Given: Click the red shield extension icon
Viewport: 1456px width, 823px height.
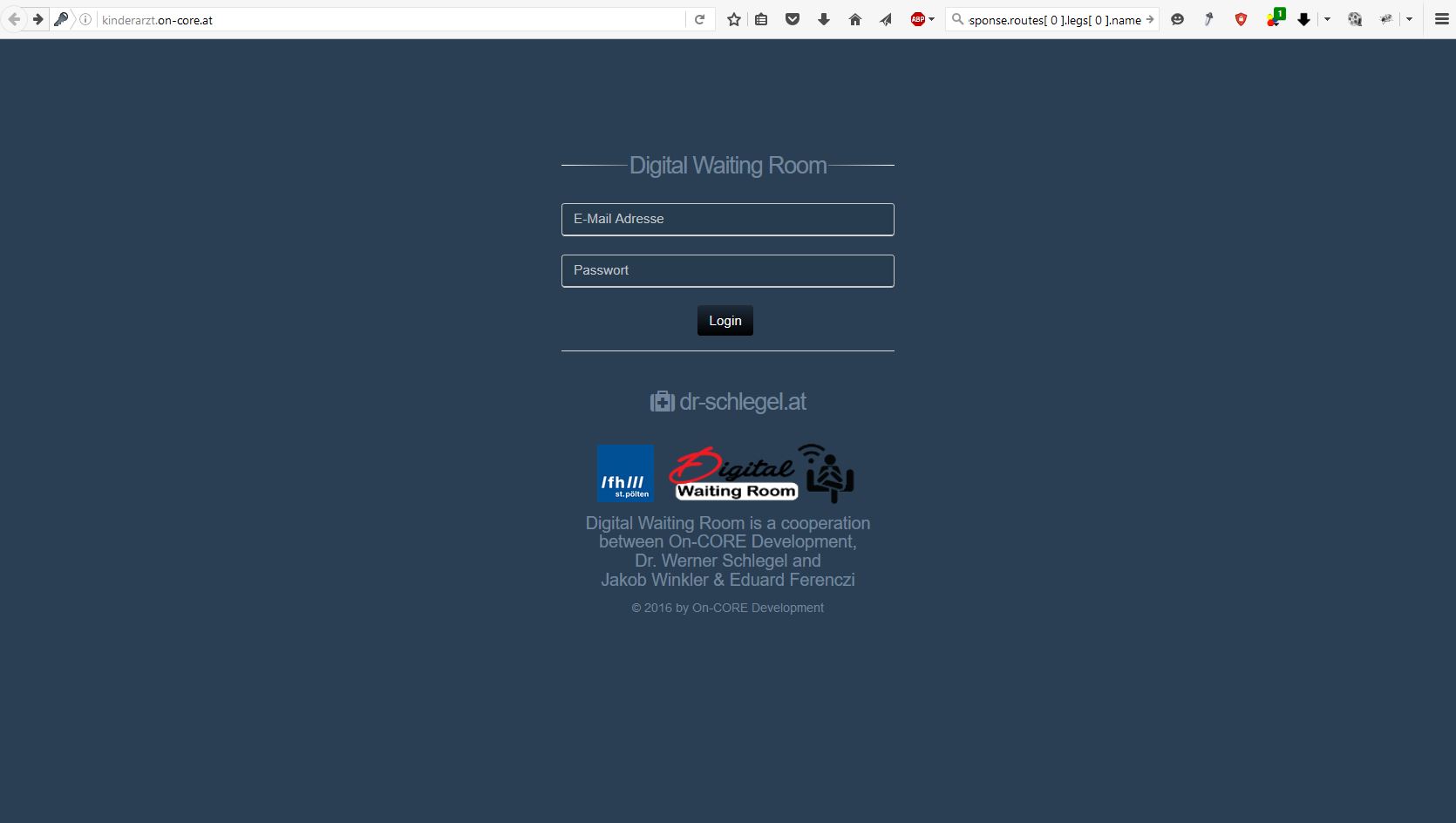Looking at the screenshot, I should [x=1241, y=19].
